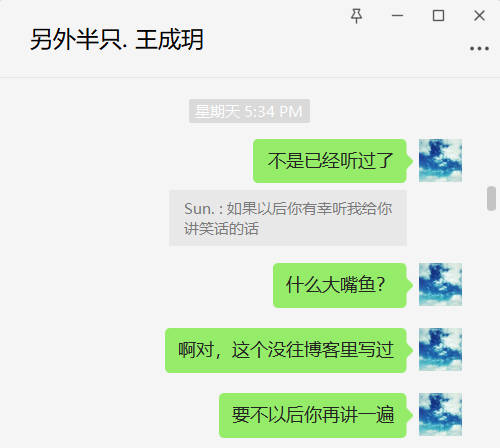Select the "啊对，这个没往博客里写过" bubble

click(286, 350)
